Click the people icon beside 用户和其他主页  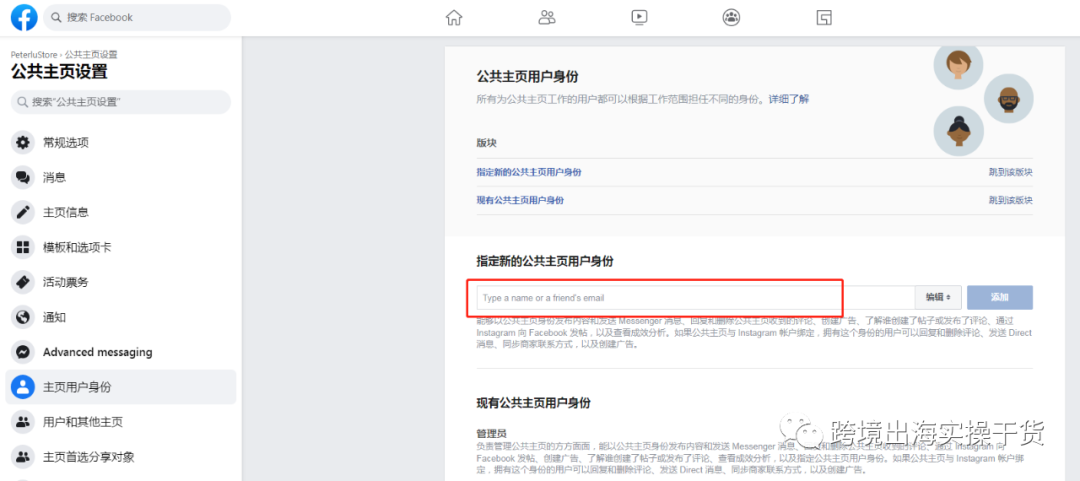(x=23, y=422)
